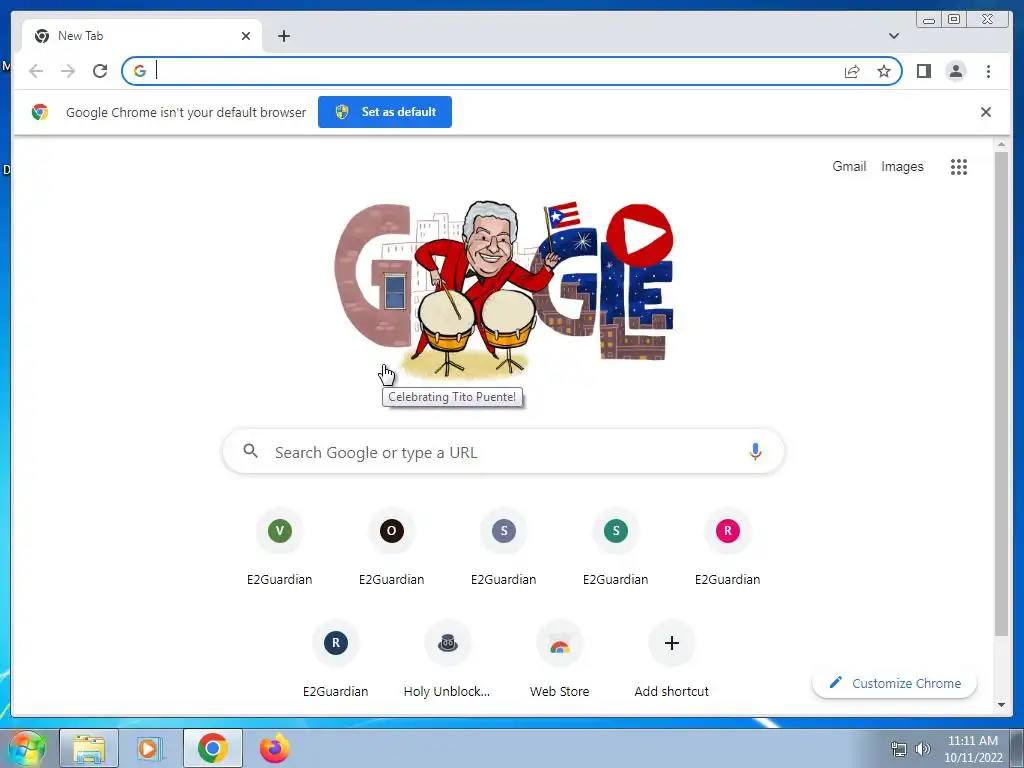Open a new tab with plus button
This screenshot has height=768, width=1024.
click(x=283, y=36)
